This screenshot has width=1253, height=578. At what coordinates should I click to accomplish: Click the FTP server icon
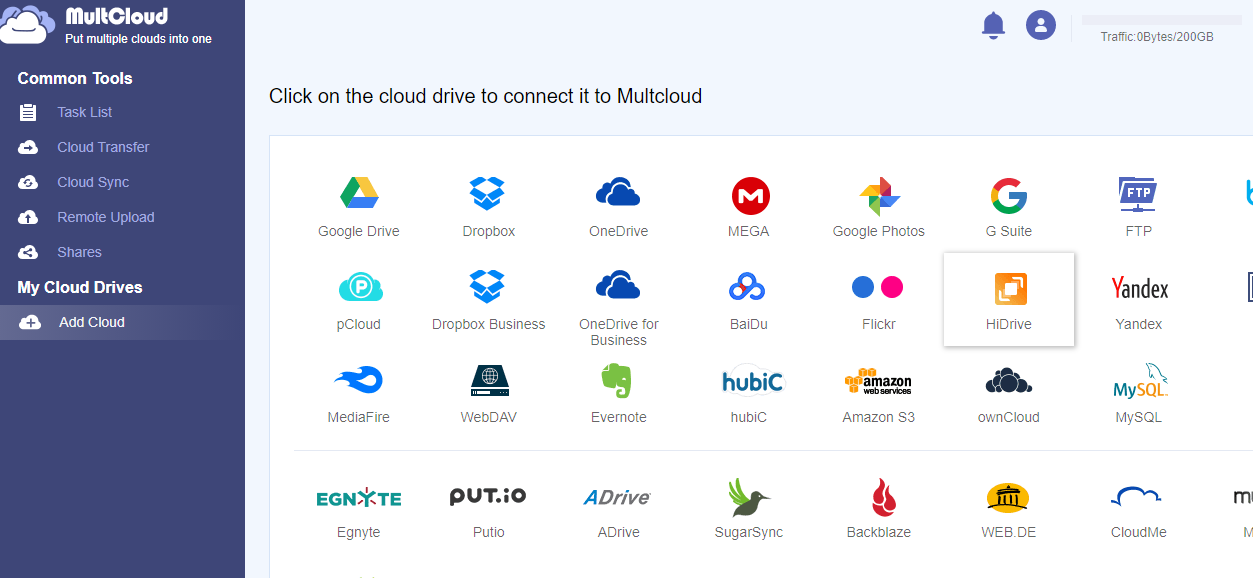point(1138,194)
